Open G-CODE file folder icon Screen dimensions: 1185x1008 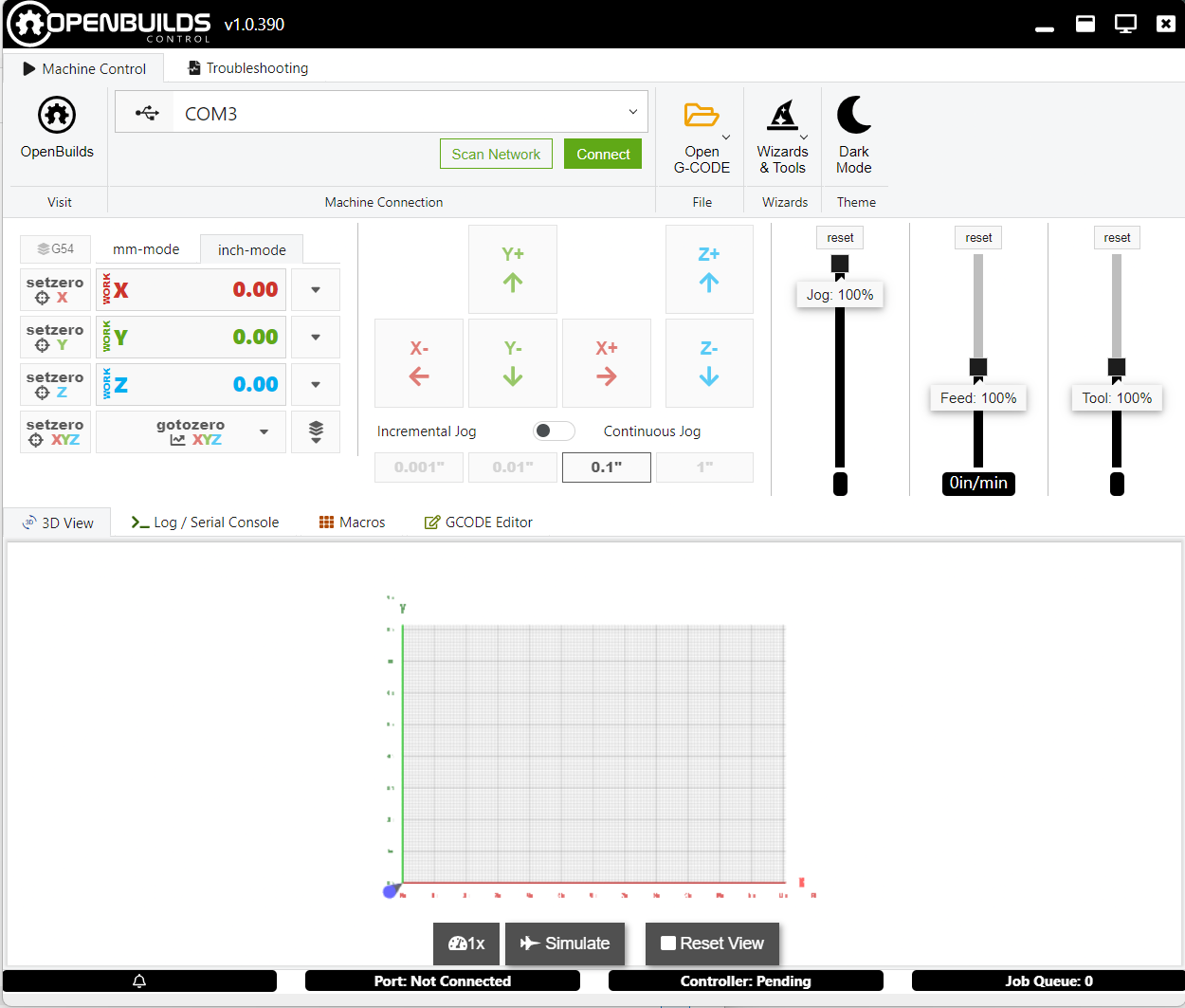[x=702, y=116]
